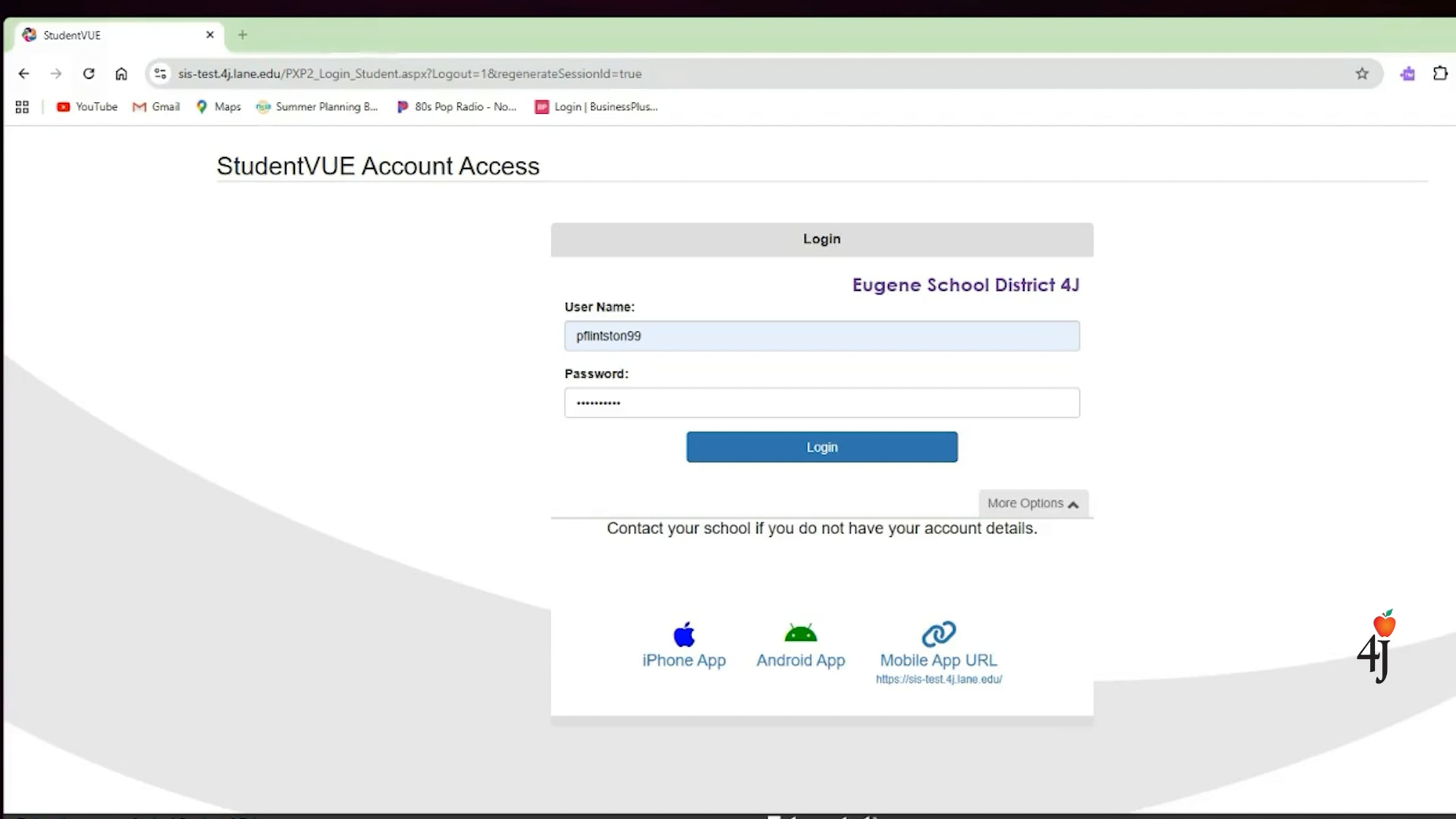Navigate back with the back arrow

pos(24,73)
